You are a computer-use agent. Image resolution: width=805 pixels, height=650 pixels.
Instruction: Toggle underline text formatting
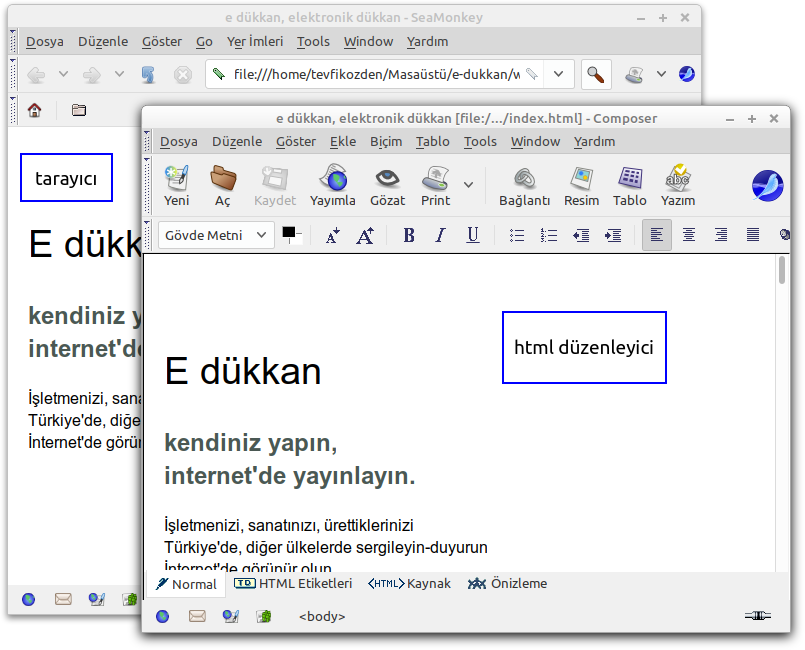coord(473,236)
